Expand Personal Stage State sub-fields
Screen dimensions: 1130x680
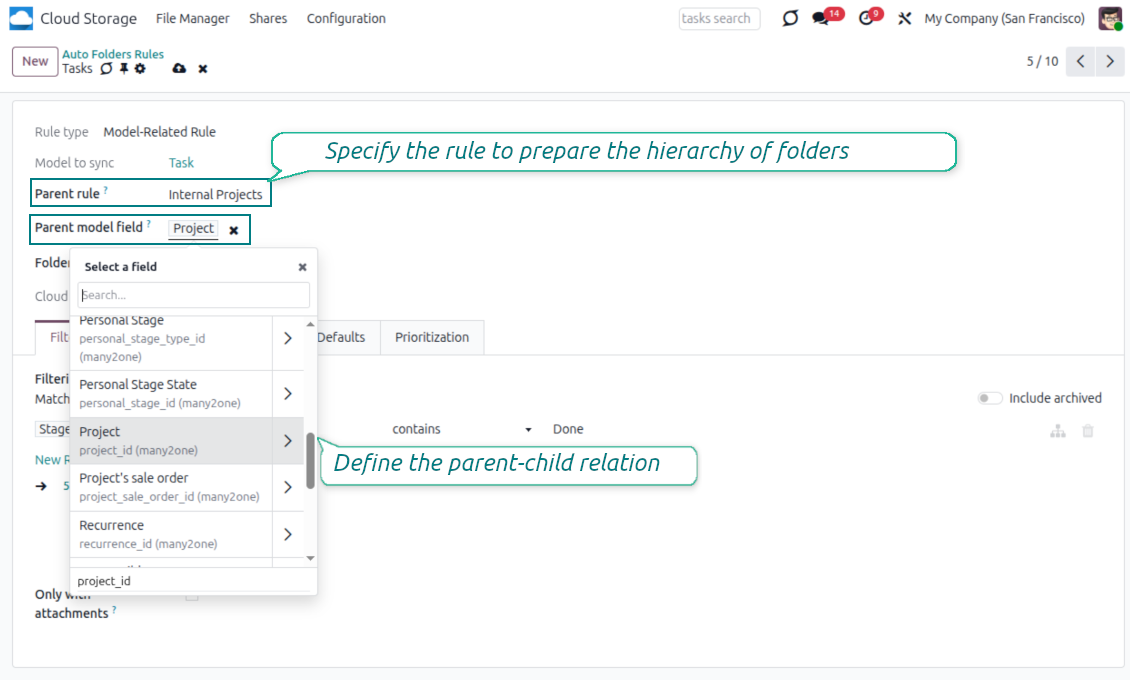pos(288,394)
